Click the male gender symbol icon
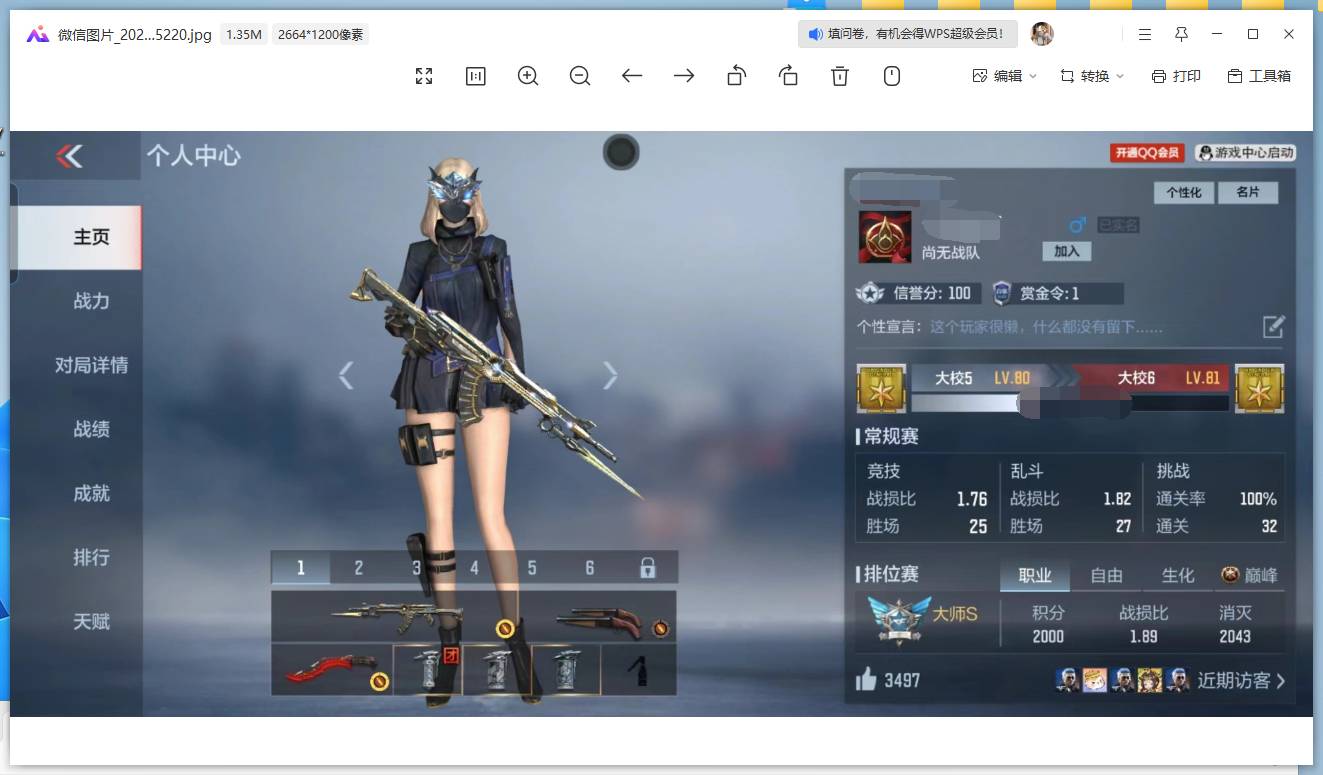The height and width of the screenshot is (775, 1323). pyautogui.click(x=1077, y=225)
